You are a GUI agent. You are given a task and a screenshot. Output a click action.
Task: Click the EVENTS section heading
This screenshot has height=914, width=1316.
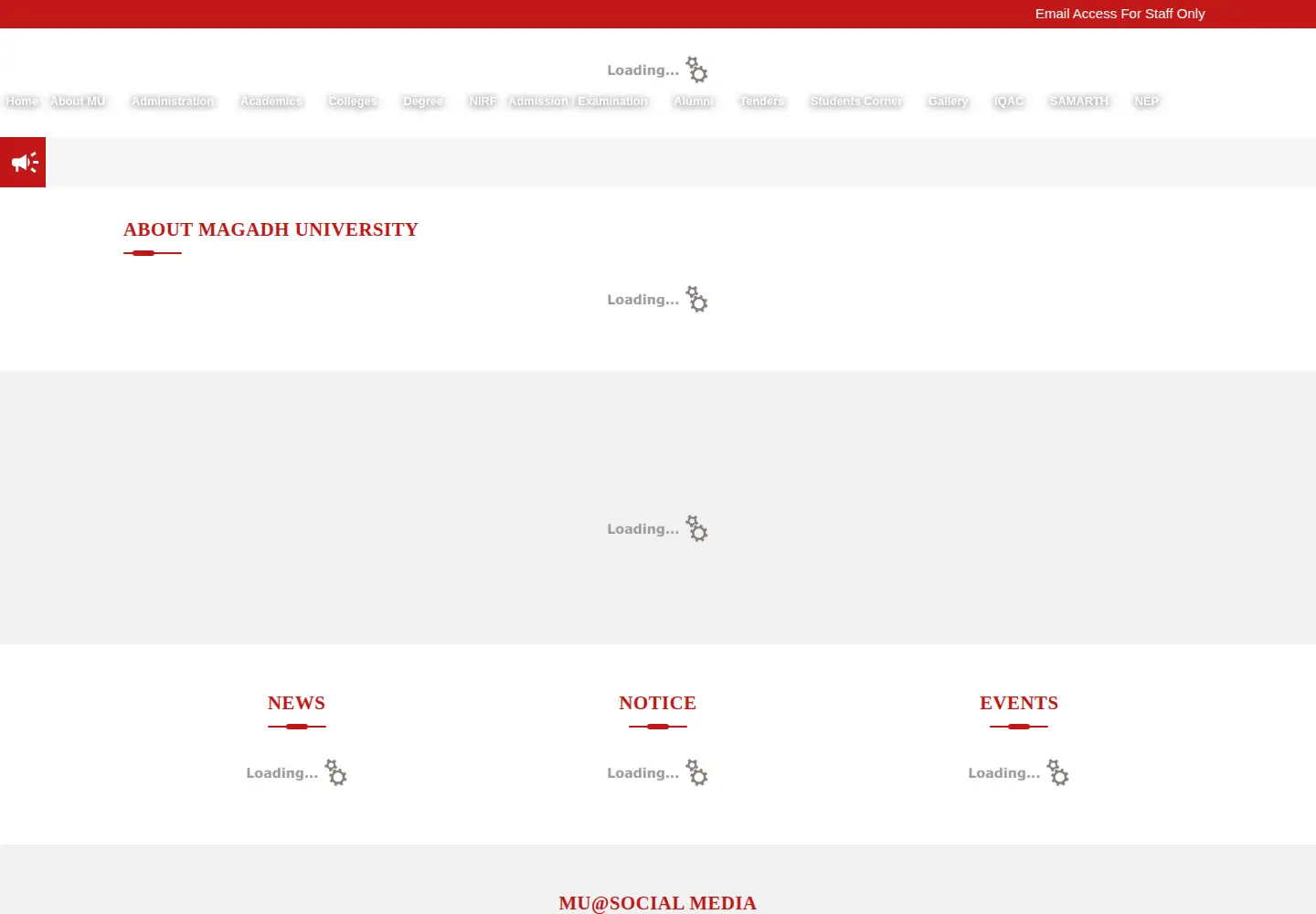coord(1019,703)
